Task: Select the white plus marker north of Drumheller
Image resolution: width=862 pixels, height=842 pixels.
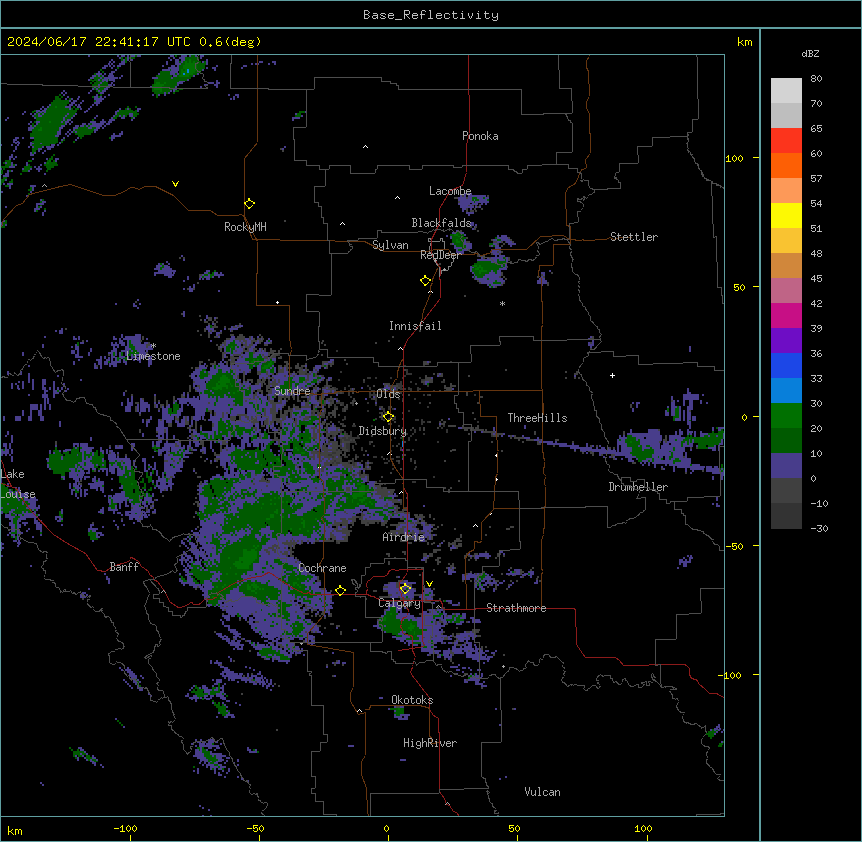Action: click(x=612, y=375)
